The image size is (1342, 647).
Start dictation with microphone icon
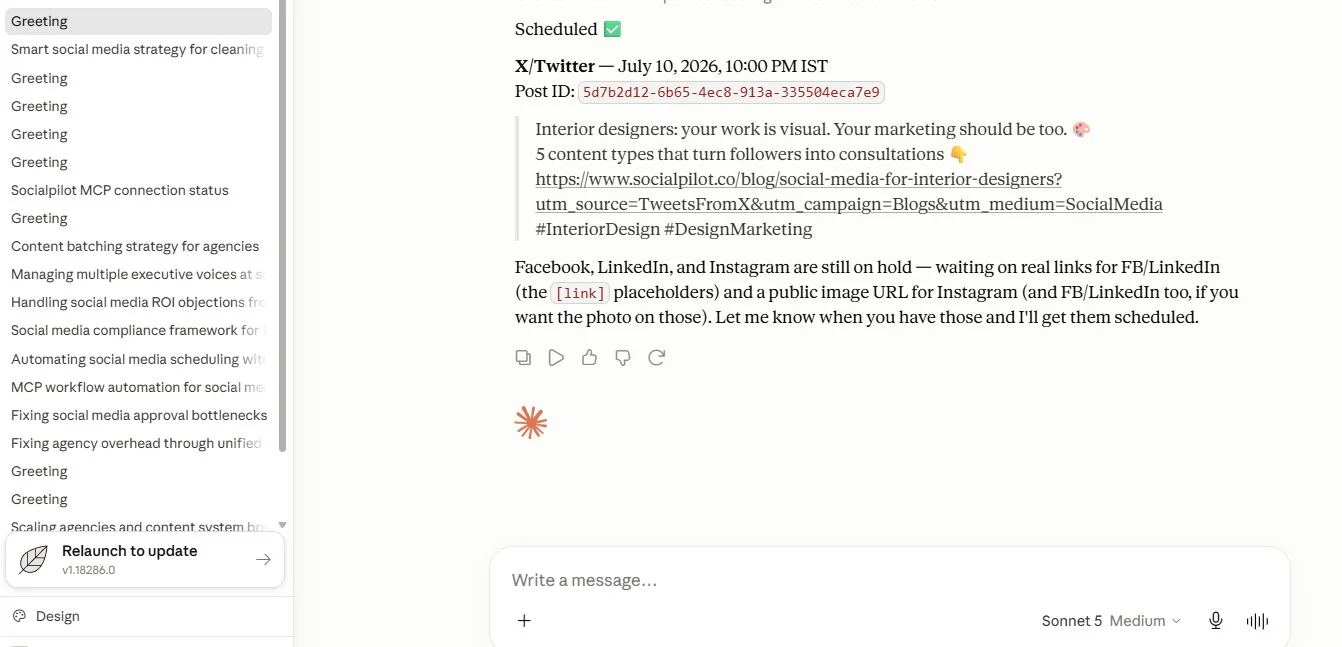coord(1216,621)
